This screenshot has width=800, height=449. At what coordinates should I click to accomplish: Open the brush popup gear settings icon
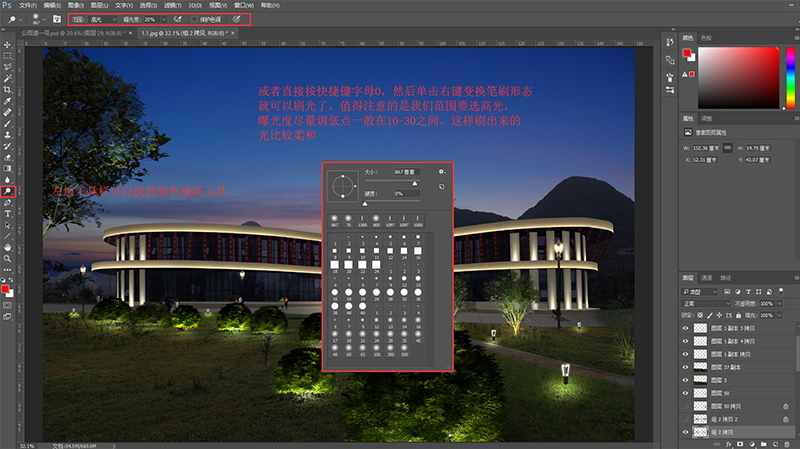(441, 172)
